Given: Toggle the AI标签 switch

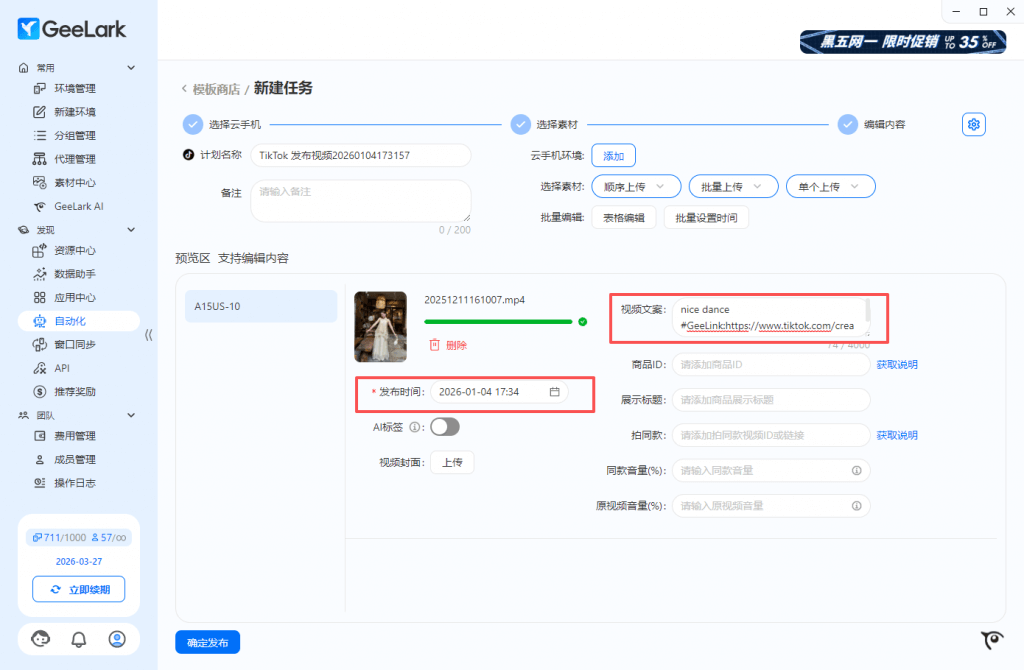Looking at the screenshot, I should pyautogui.click(x=444, y=427).
